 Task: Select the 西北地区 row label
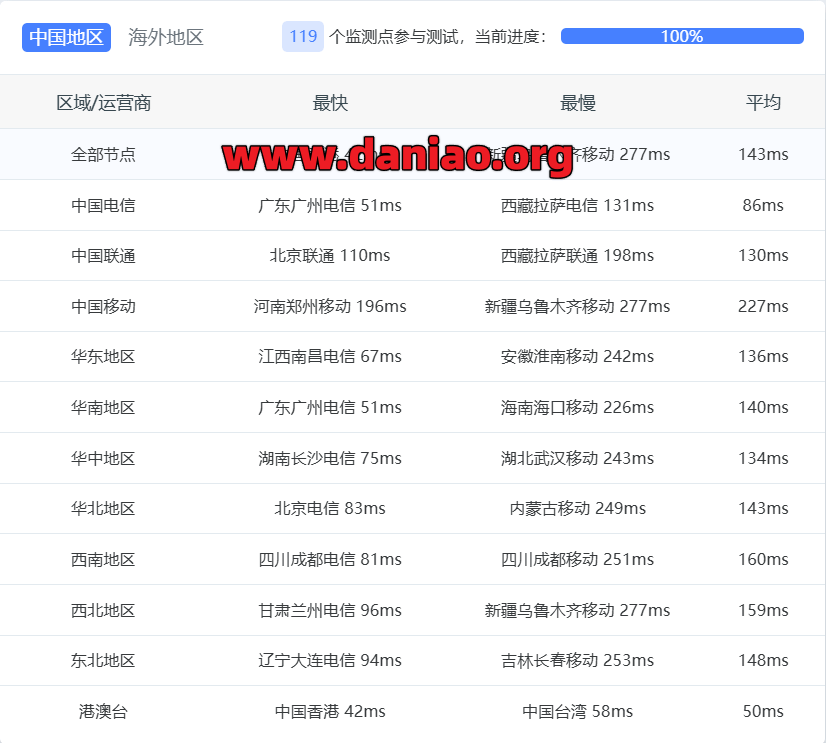click(x=103, y=610)
